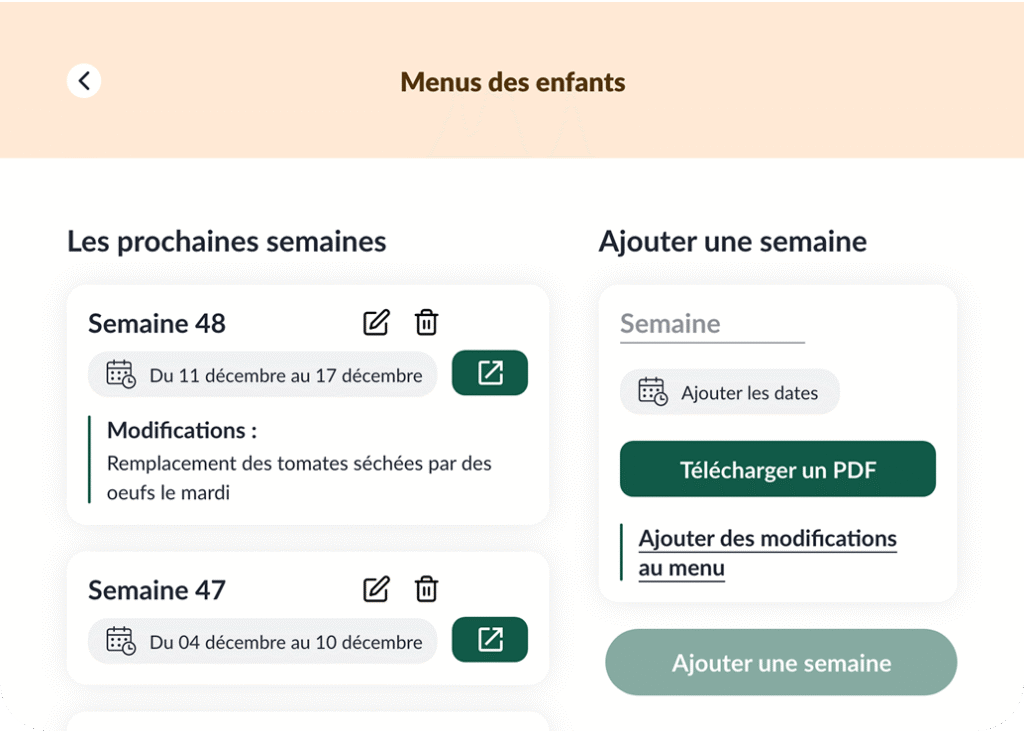Click the Semaine 48 card title
This screenshot has height=731, width=1024.
pos(157,323)
